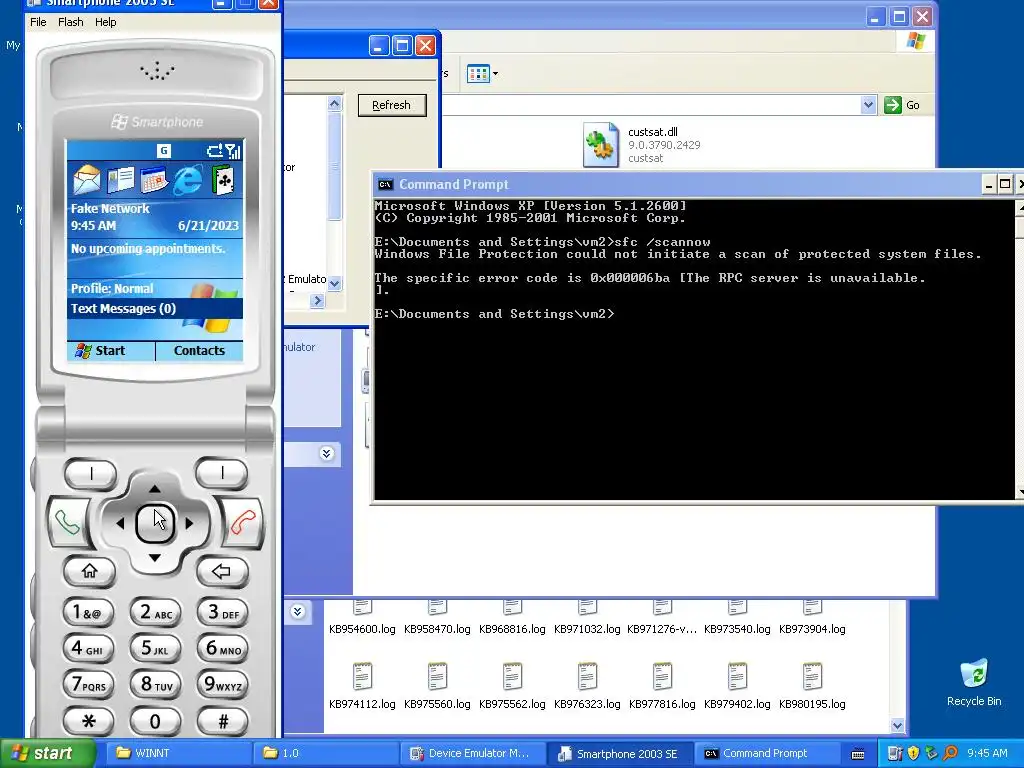Select the KB974112.log file icon
The image size is (1024, 768).
click(362, 676)
